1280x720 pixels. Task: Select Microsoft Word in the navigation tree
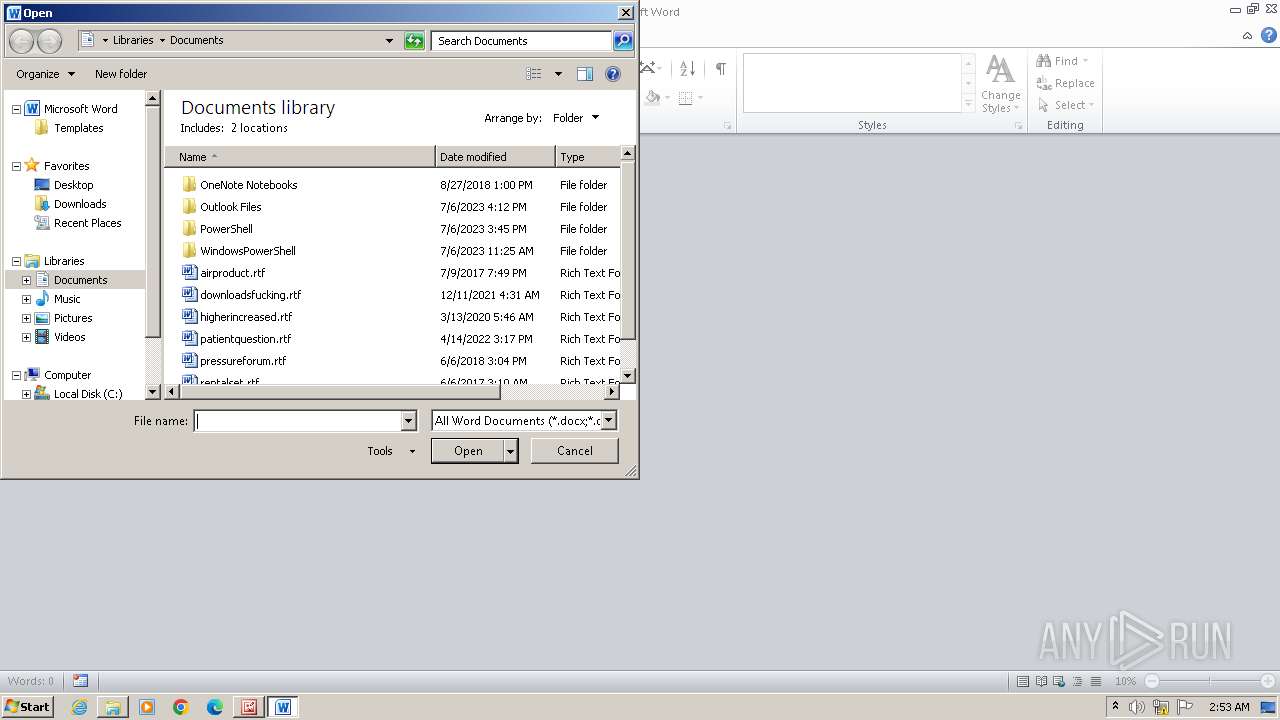80,109
